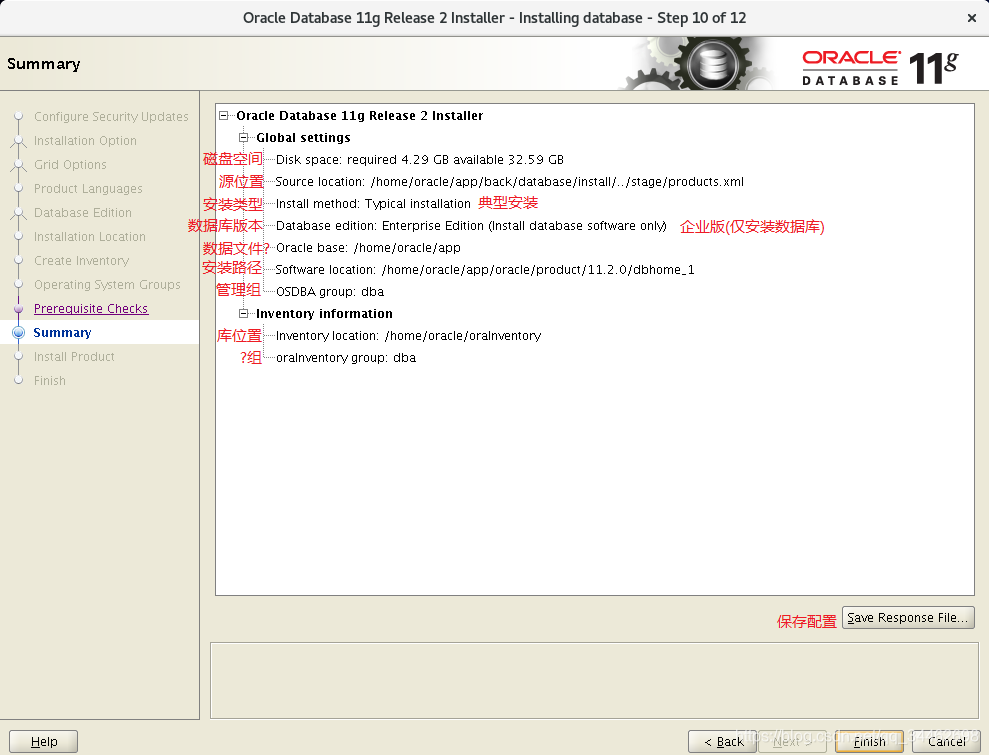Select the 'Disk space: required 4.29 GB' row
Viewport: 989px width, 755px height.
click(419, 160)
